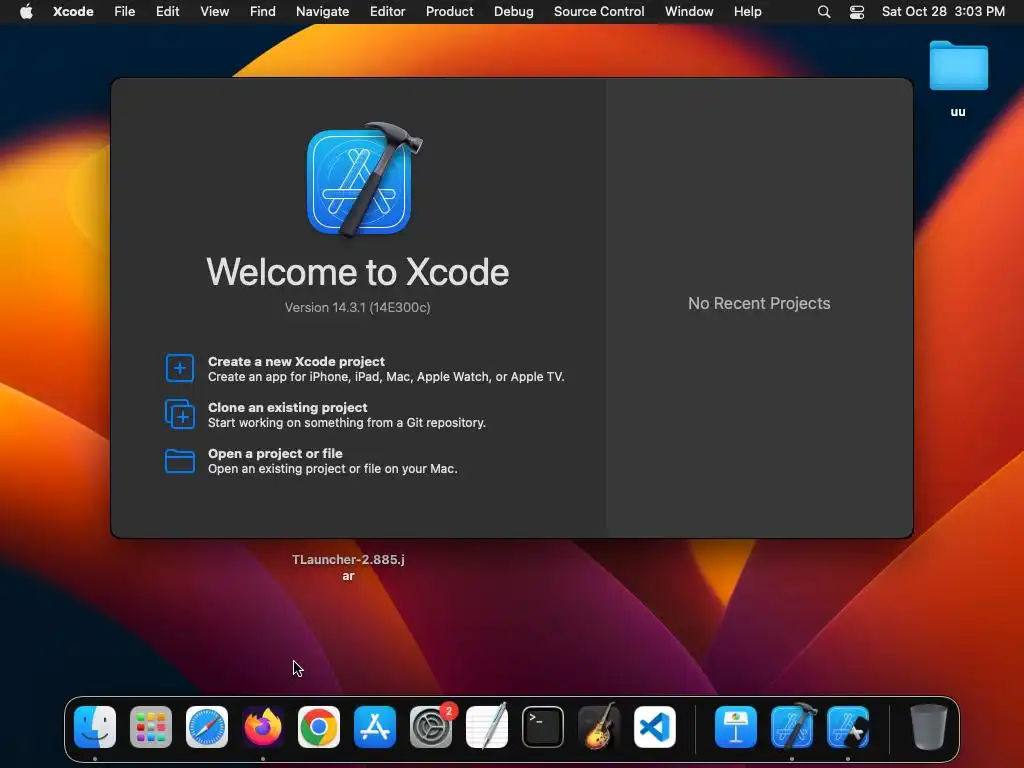1024x768 pixels.
Task: Click 'Create an app for iPhone, iPad, Mac' description
Action: click(x=386, y=377)
